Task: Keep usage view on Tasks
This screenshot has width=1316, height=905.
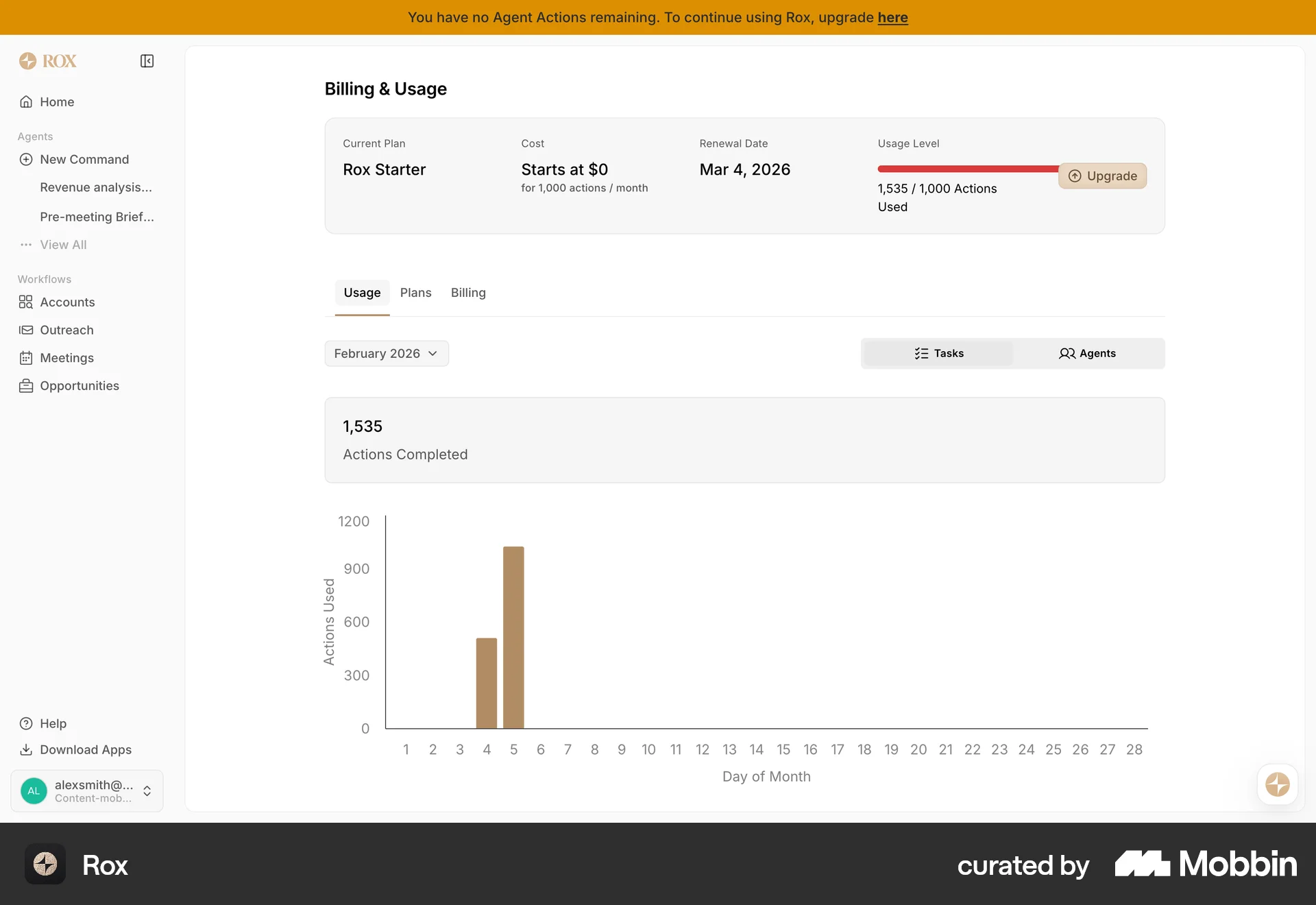Action: [x=938, y=353]
